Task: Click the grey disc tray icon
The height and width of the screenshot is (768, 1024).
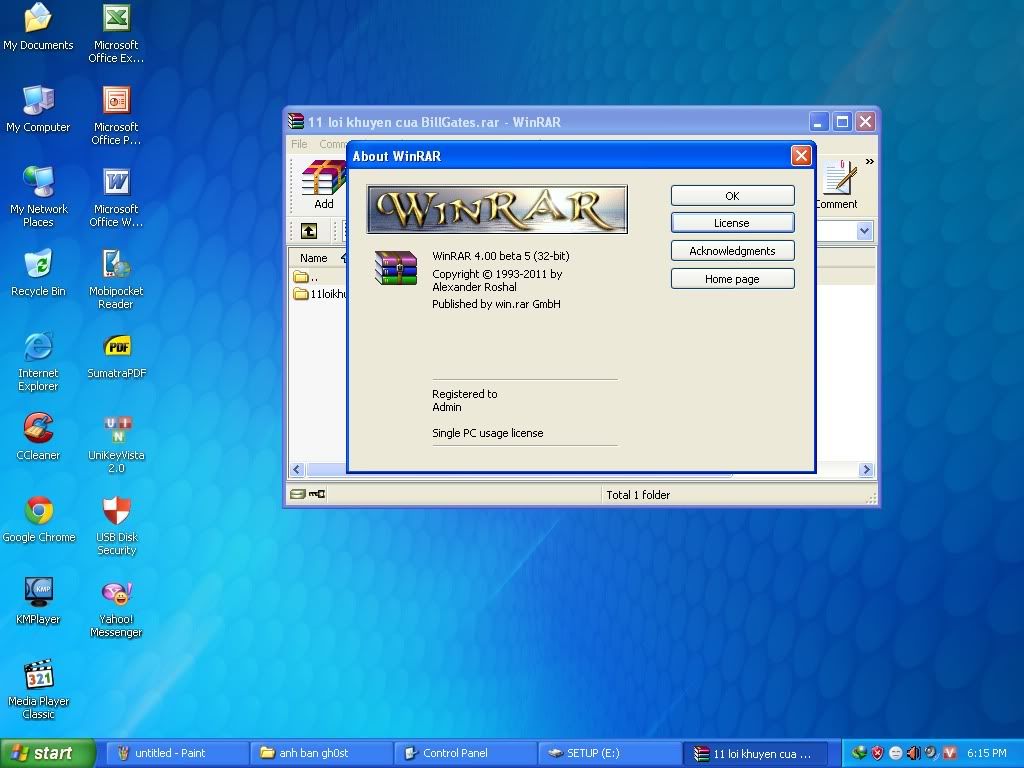Action: point(931,753)
